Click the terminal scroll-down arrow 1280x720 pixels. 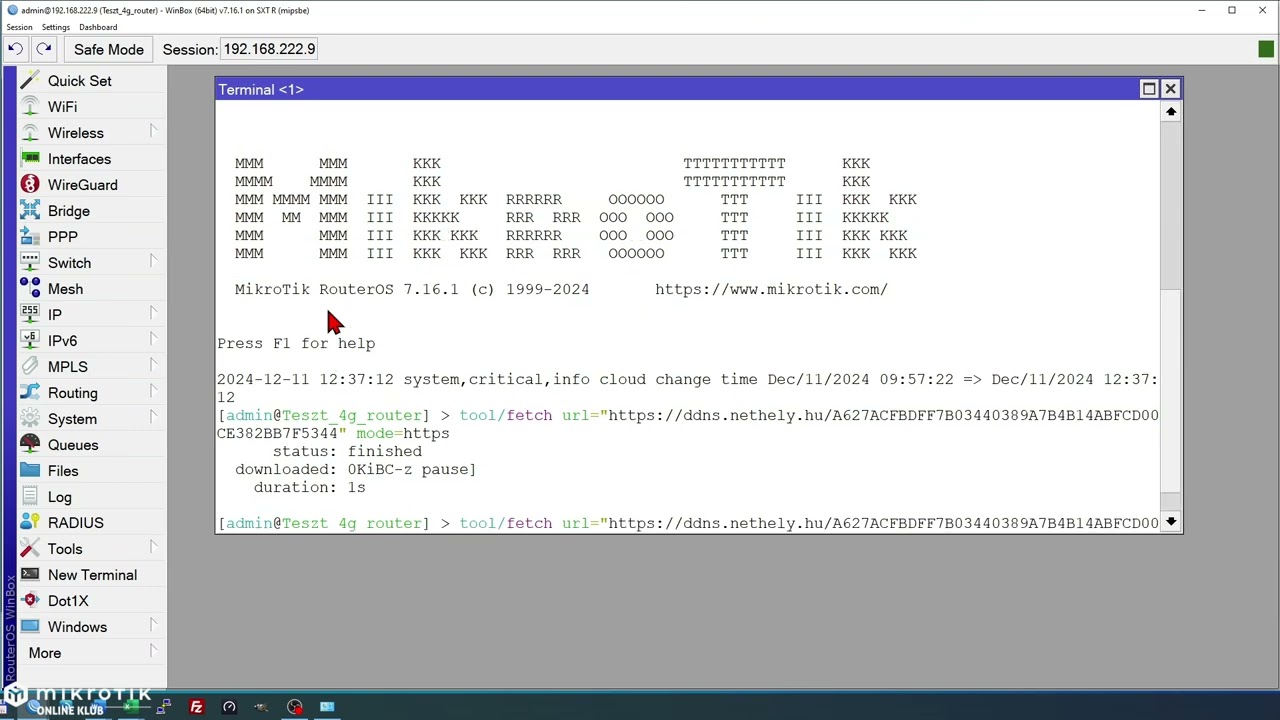coord(1171,522)
